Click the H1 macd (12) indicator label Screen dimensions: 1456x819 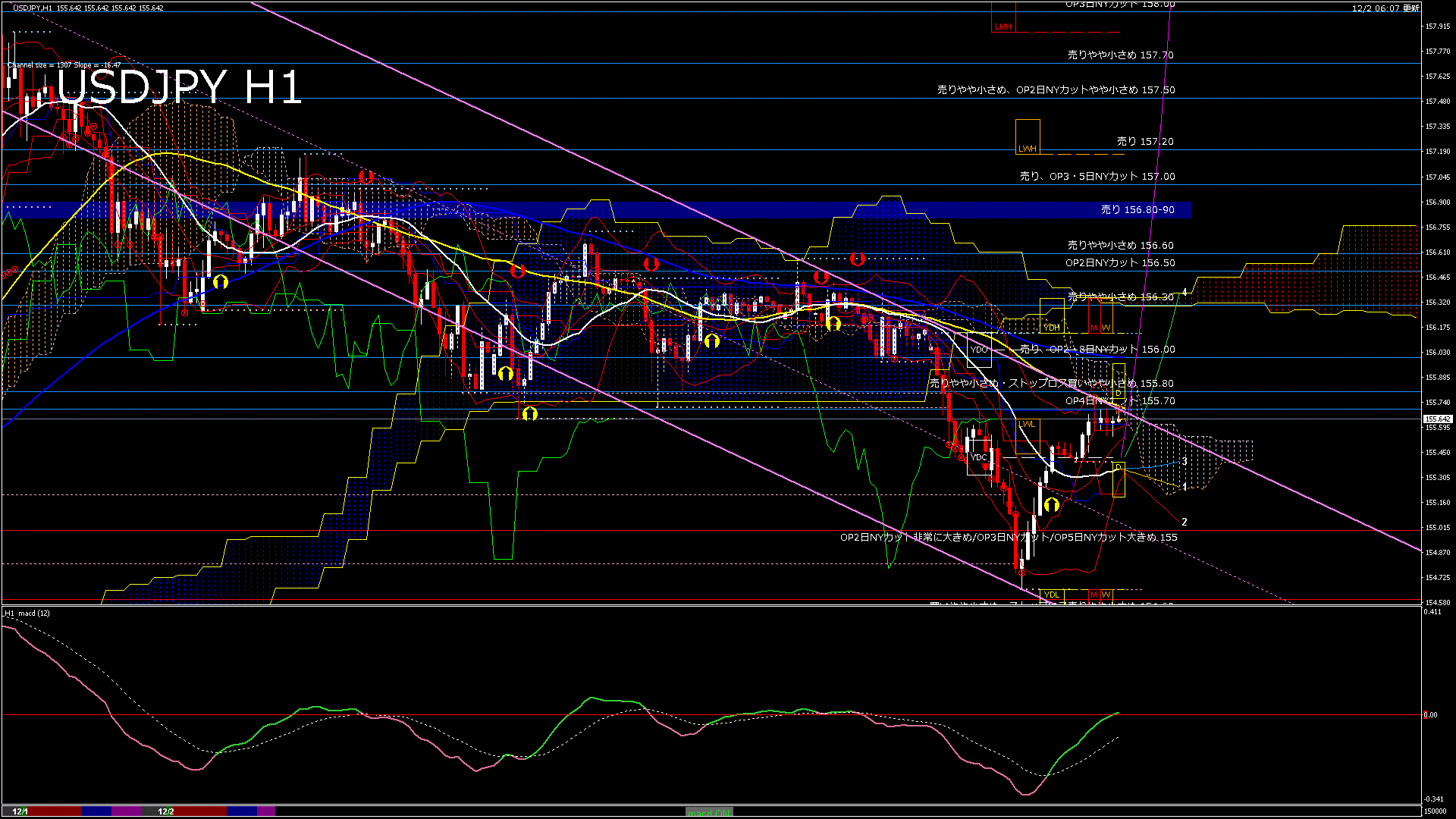27,613
